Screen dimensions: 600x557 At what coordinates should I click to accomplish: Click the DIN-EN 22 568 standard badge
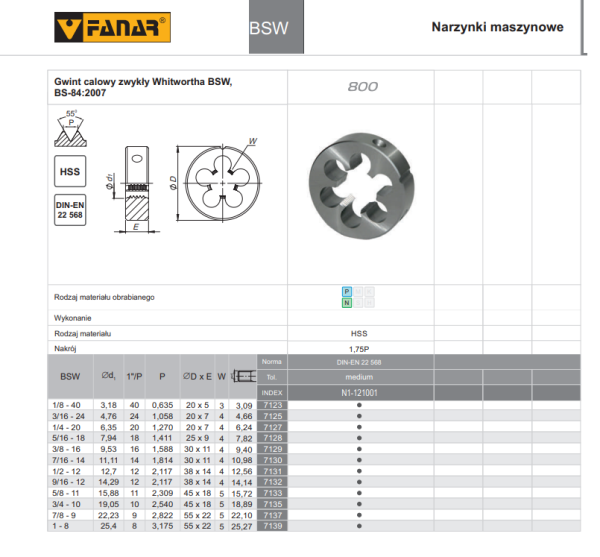(69, 209)
